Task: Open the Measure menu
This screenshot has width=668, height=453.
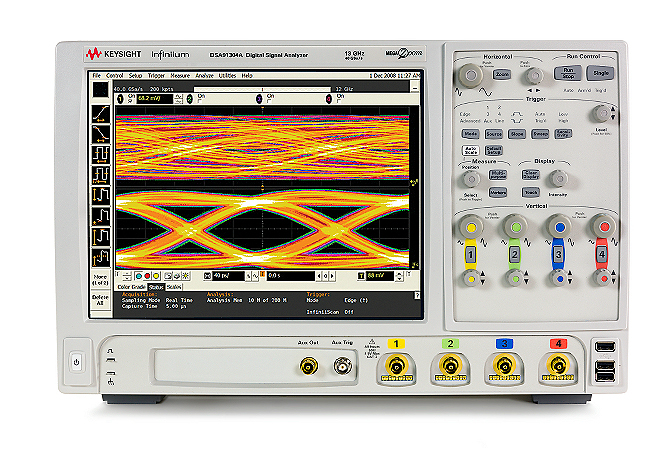Action: [x=180, y=76]
